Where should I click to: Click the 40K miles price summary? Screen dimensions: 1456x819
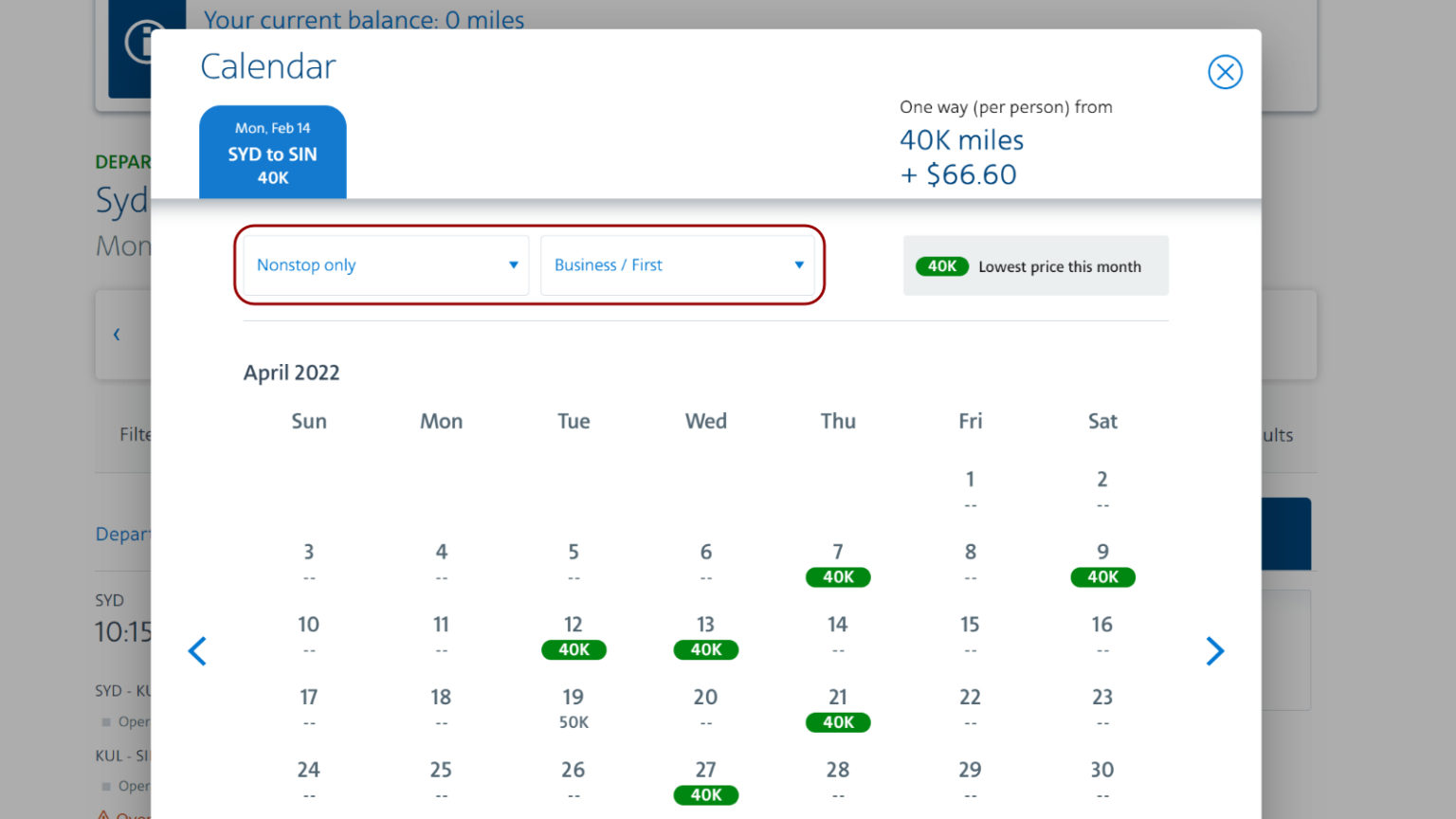960,139
